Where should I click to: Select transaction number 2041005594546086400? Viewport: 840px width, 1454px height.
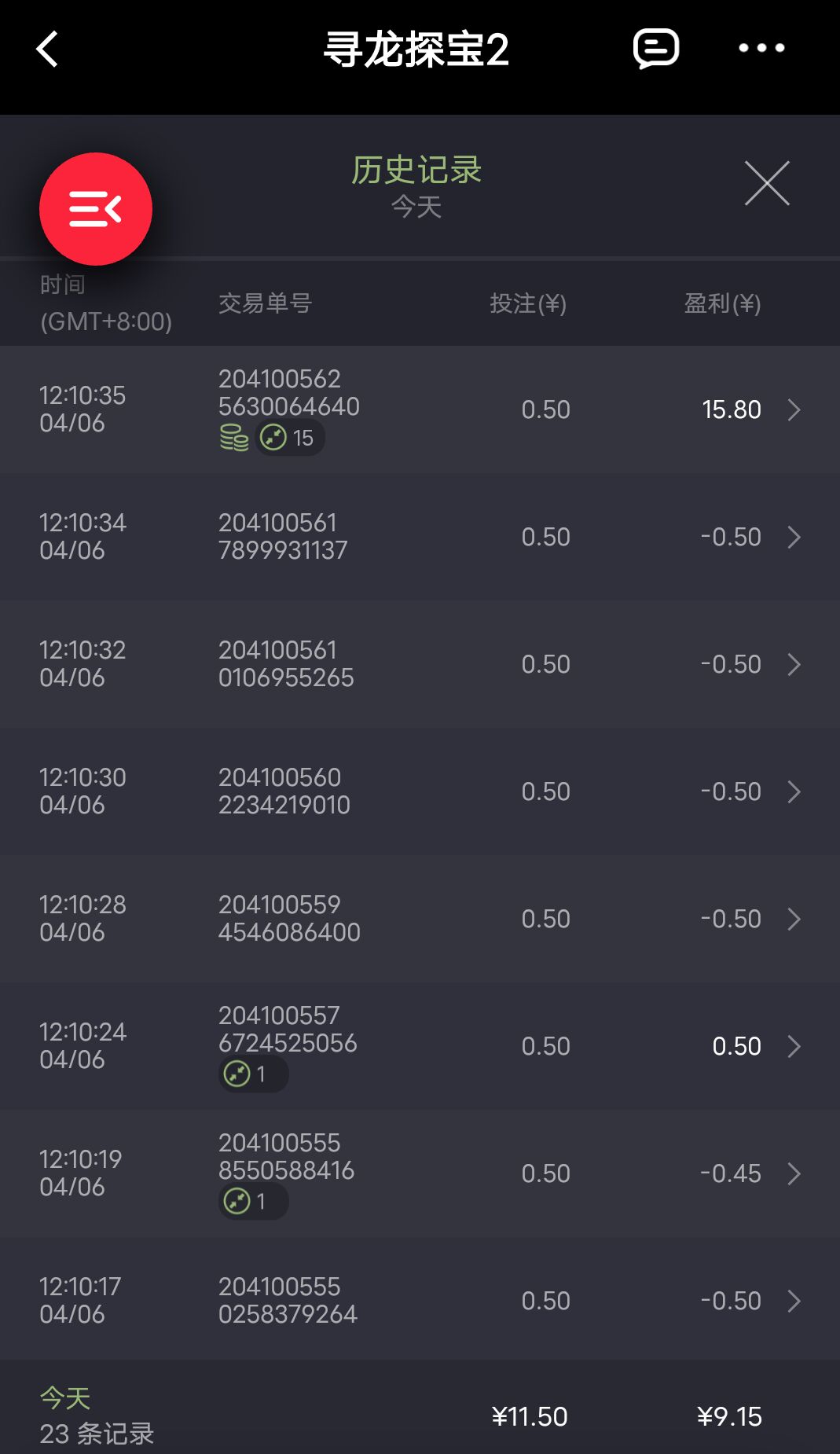click(x=289, y=919)
